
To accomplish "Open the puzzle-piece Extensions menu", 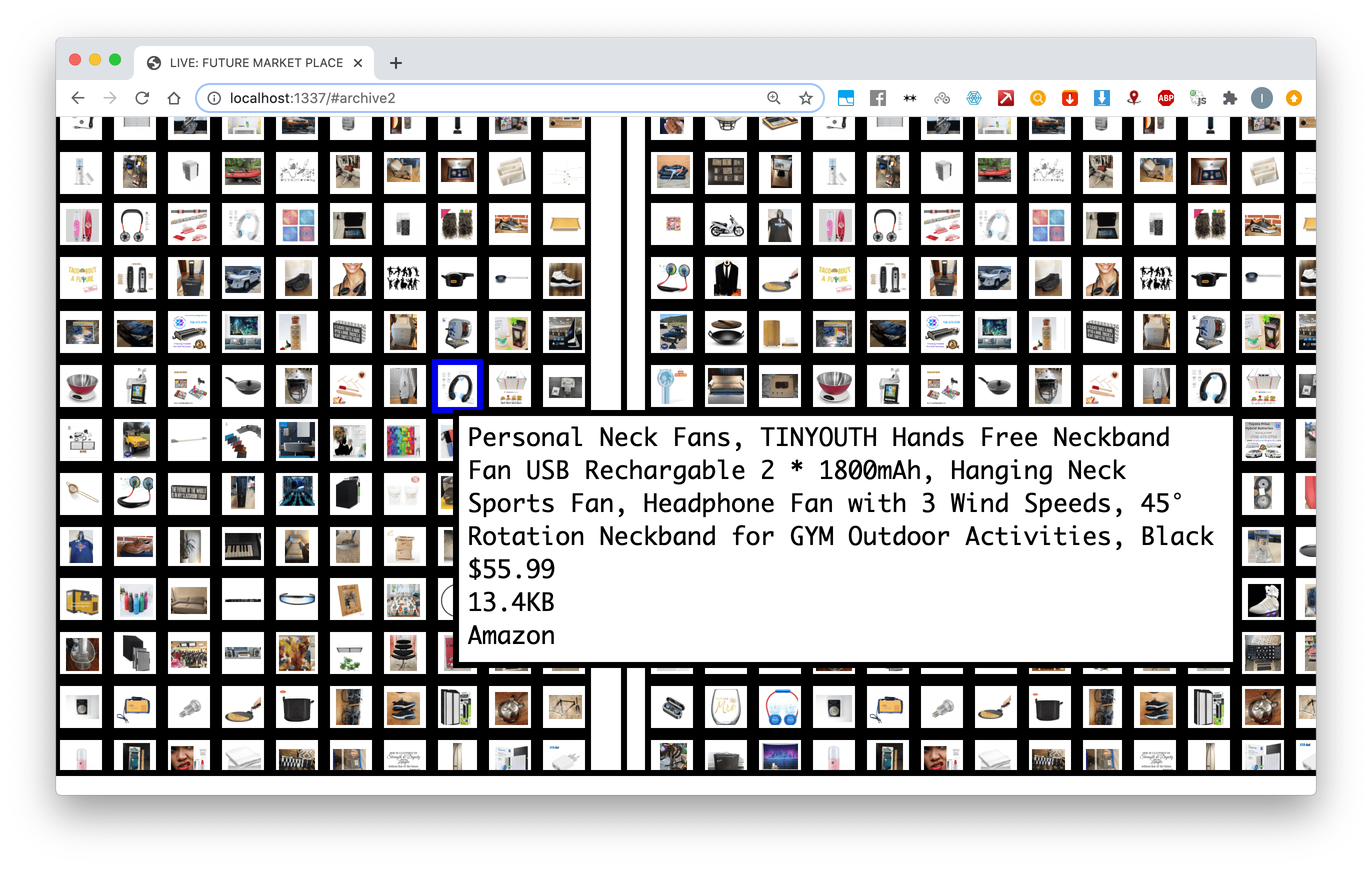I will [1229, 98].
